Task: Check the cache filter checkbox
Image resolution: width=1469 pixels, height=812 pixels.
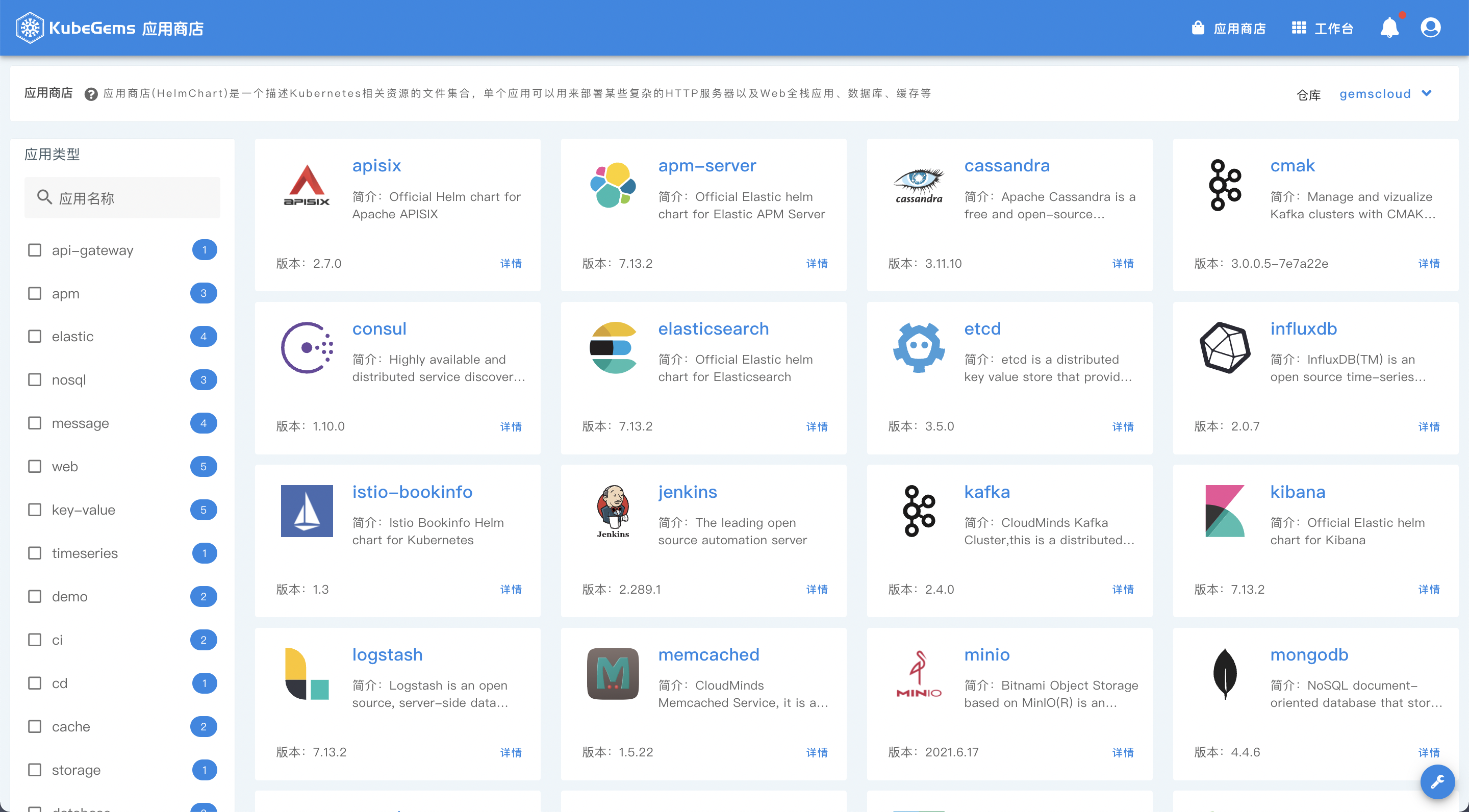Action: tap(35, 726)
